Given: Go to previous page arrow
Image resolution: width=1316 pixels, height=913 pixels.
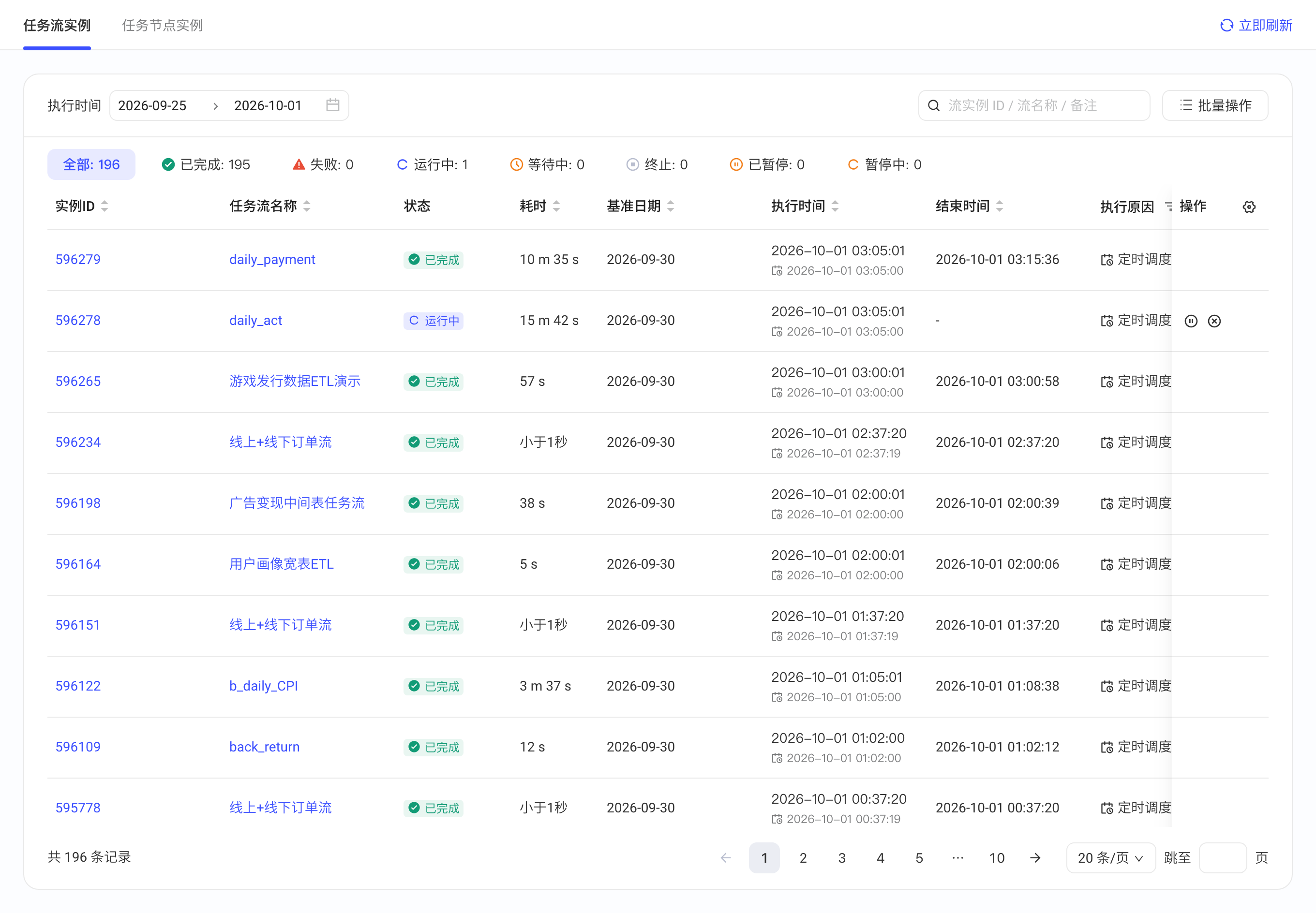Looking at the screenshot, I should [x=726, y=857].
